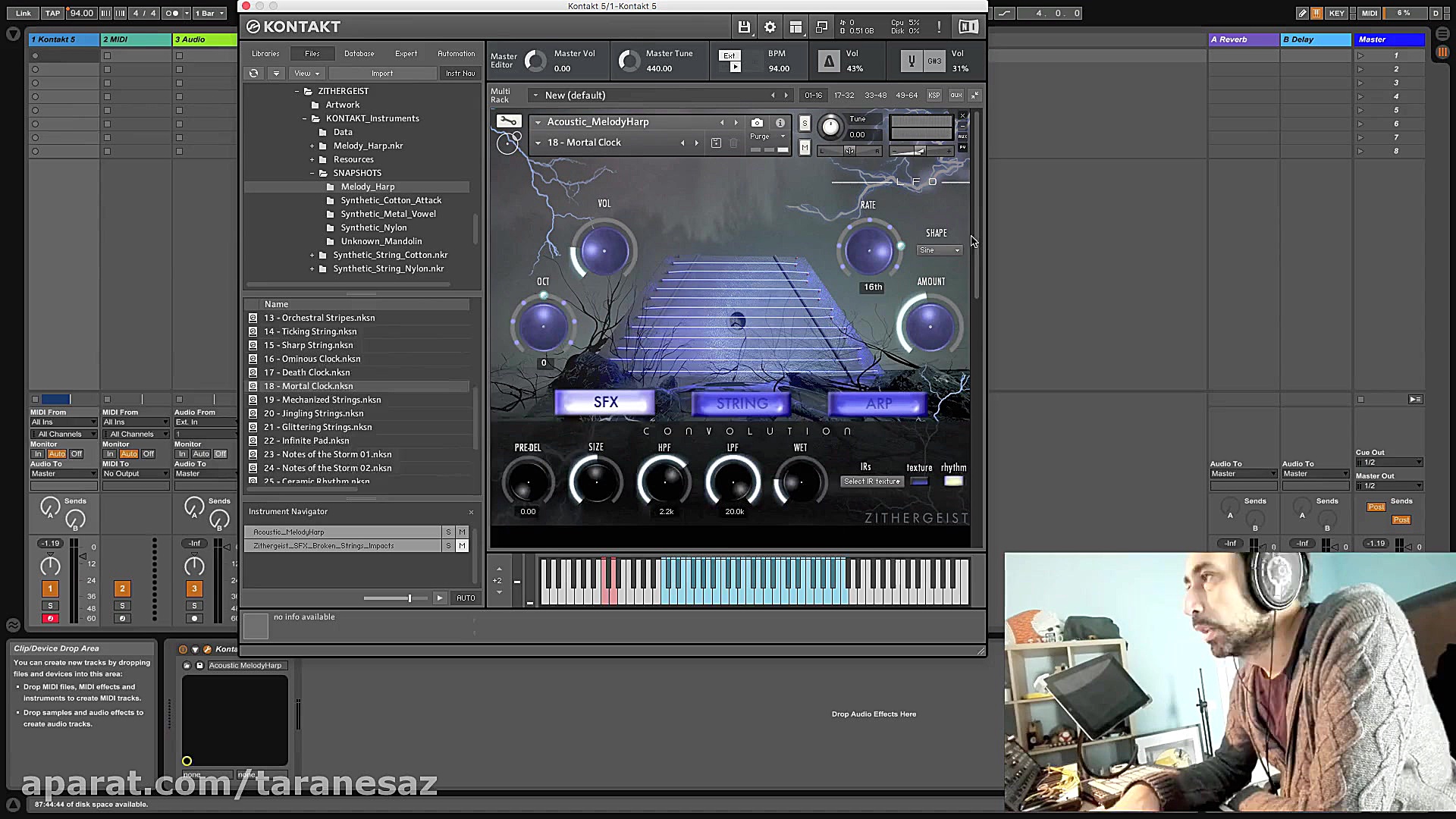Screen dimensions: 1456x819
Task: Toggle Auto monitoring on the MIDI track
Action: tap(129, 453)
